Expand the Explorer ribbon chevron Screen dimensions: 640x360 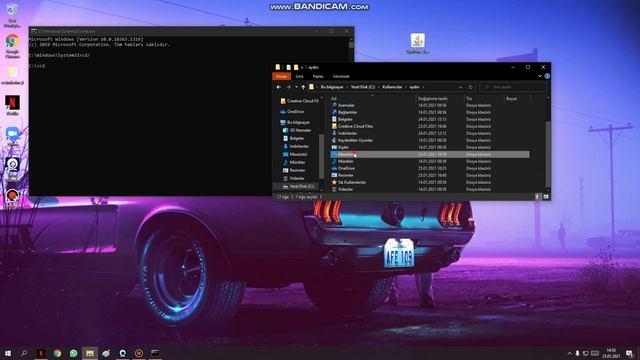(x=540, y=76)
